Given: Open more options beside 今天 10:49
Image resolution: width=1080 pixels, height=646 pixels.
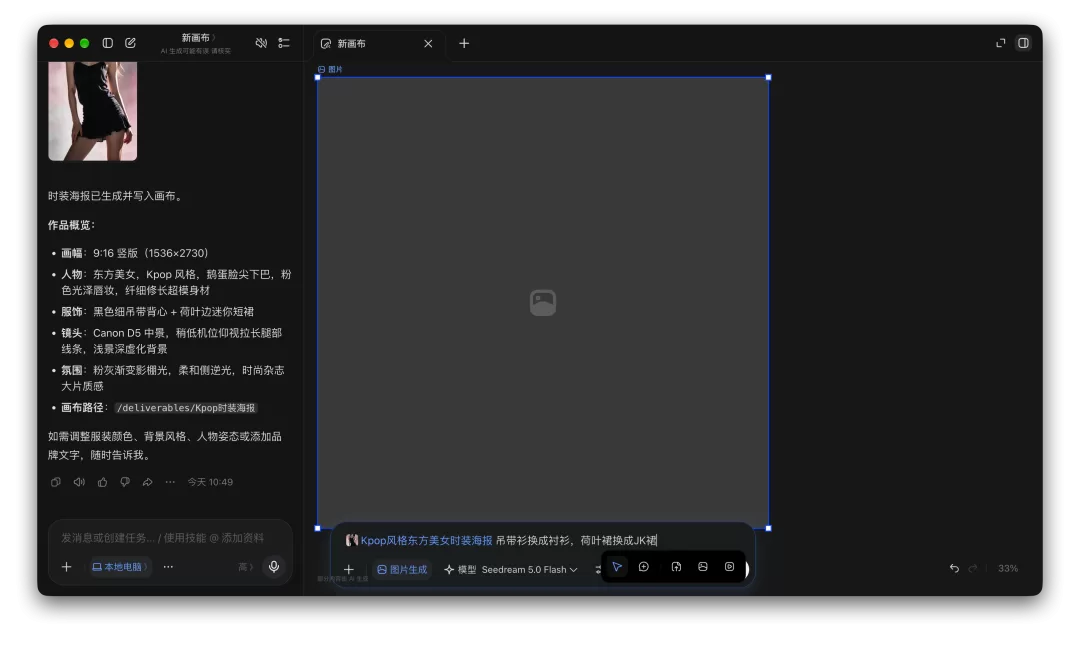Looking at the screenshot, I should [170, 482].
